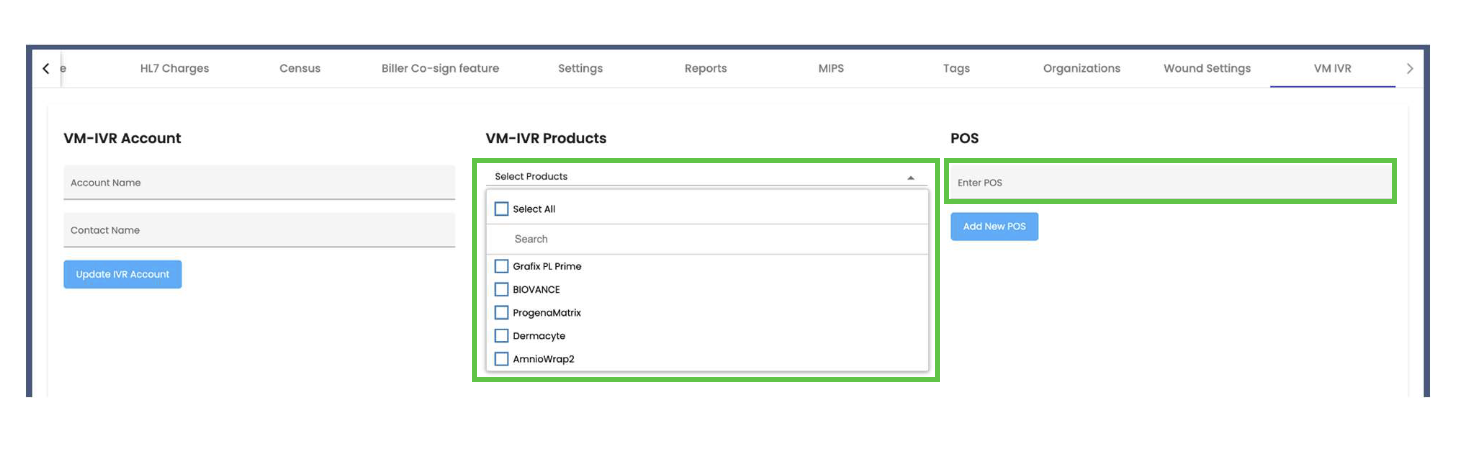
Task: Switch to the MIPS tab
Action: [831, 69]
